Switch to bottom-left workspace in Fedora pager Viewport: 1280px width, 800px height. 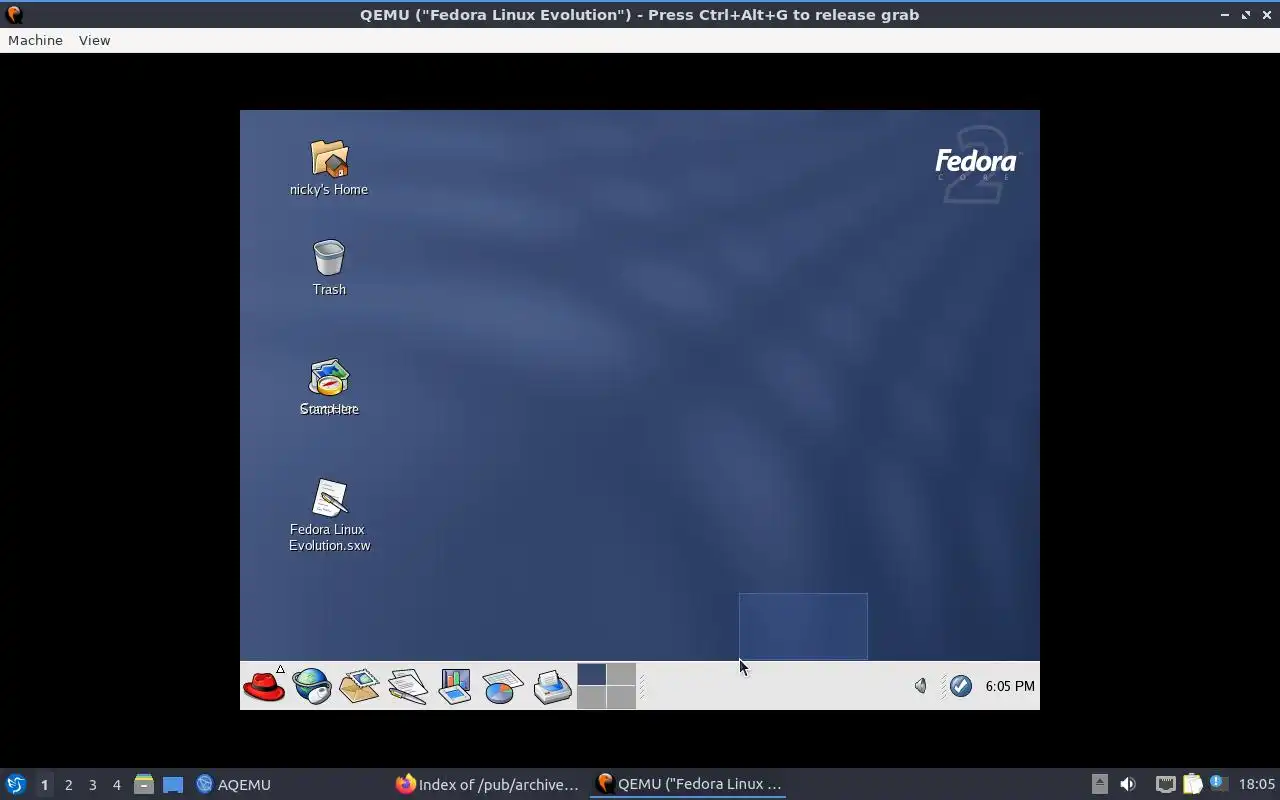pyautogui.click(x=592, y=697)
